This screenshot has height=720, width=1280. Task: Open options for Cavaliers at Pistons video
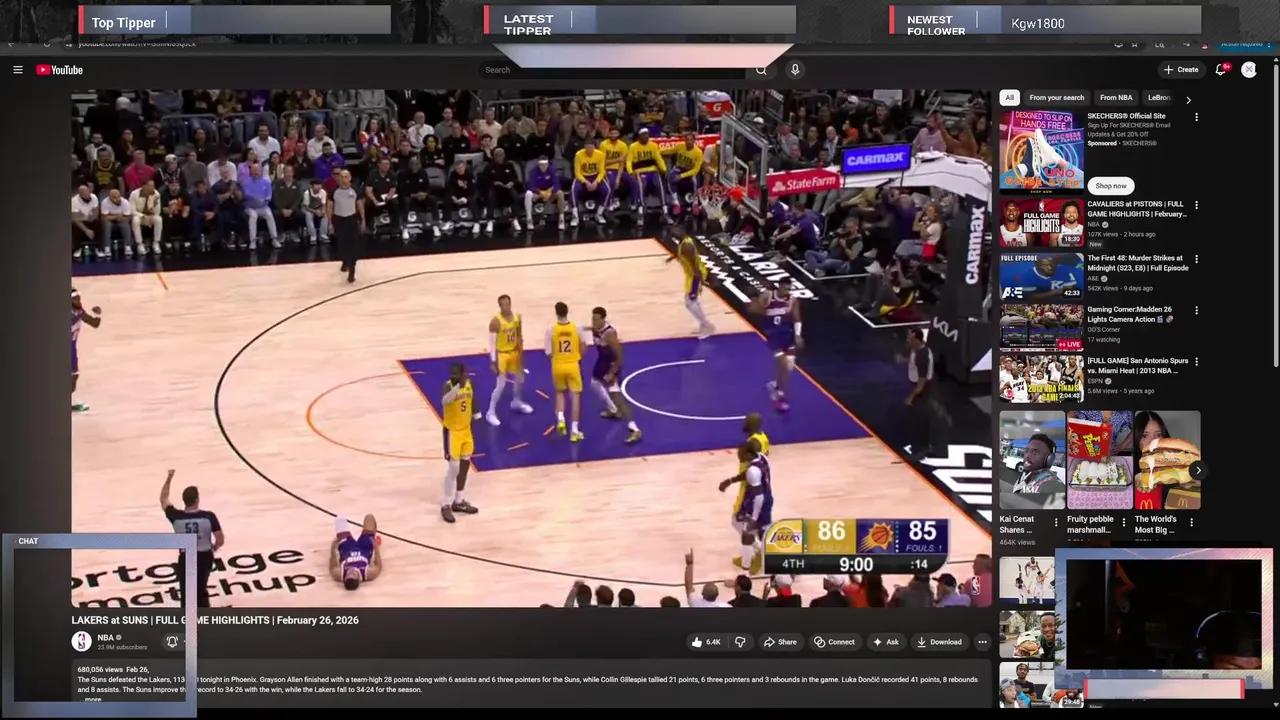(x=1196, y=205)
